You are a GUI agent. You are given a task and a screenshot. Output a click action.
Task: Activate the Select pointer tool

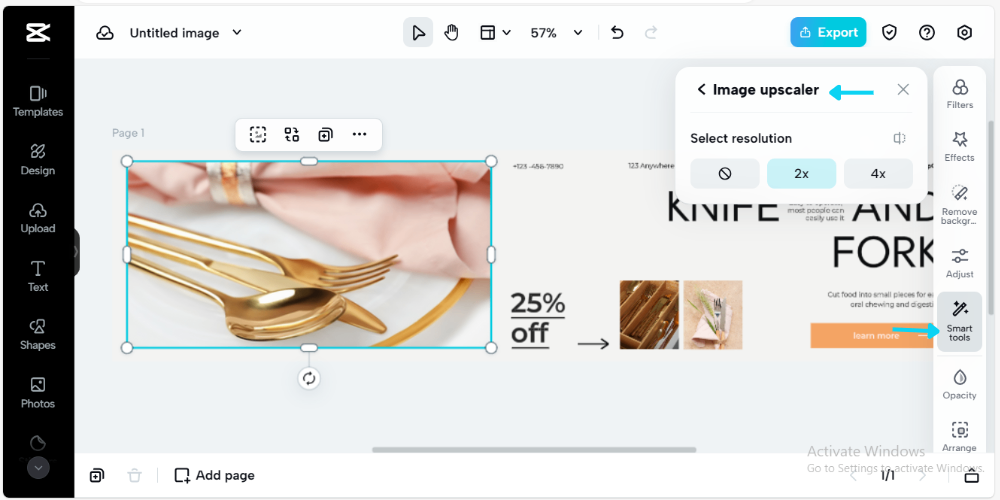418,33
